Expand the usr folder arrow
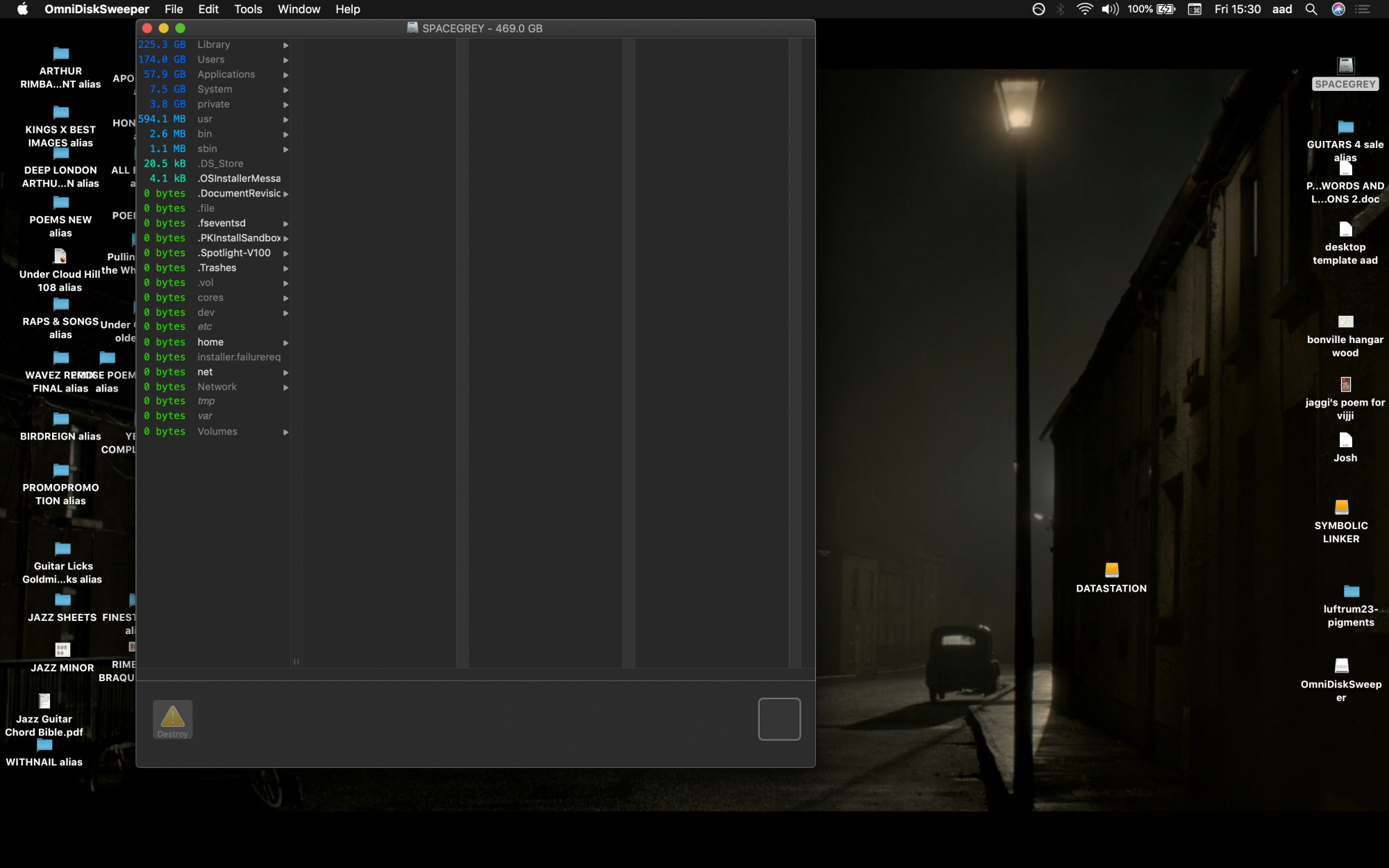Image resolution: width=1389 pixels, height=868 pixels. pyautogui.click(x=285, y=119)
